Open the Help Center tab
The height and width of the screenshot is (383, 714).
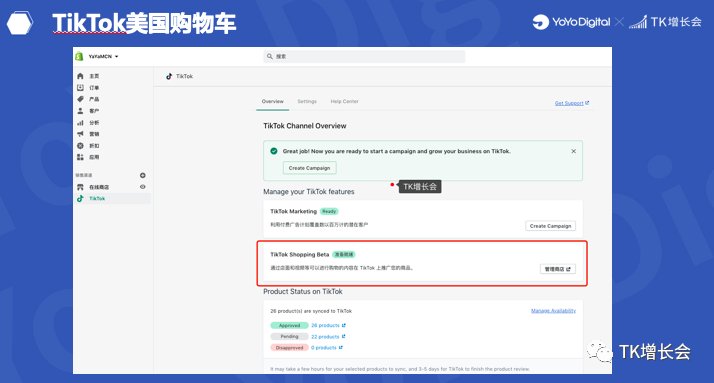point(344,102)
